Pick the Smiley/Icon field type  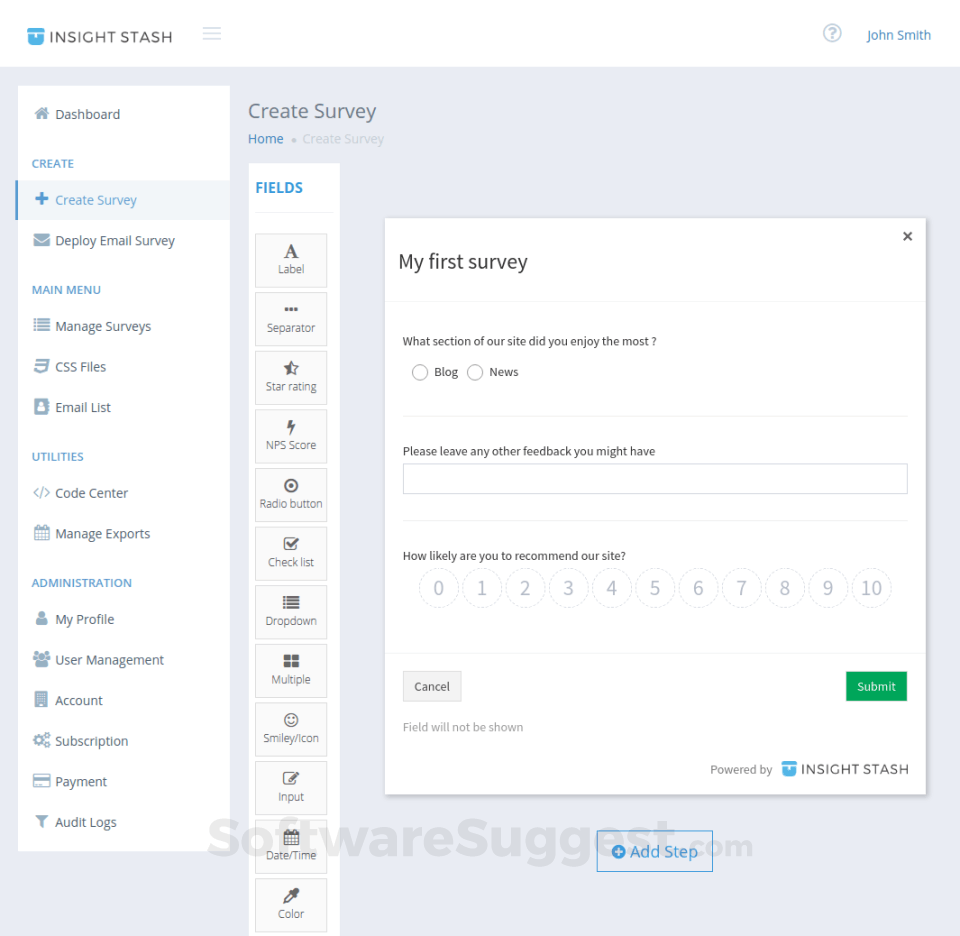tap(291, 728)
